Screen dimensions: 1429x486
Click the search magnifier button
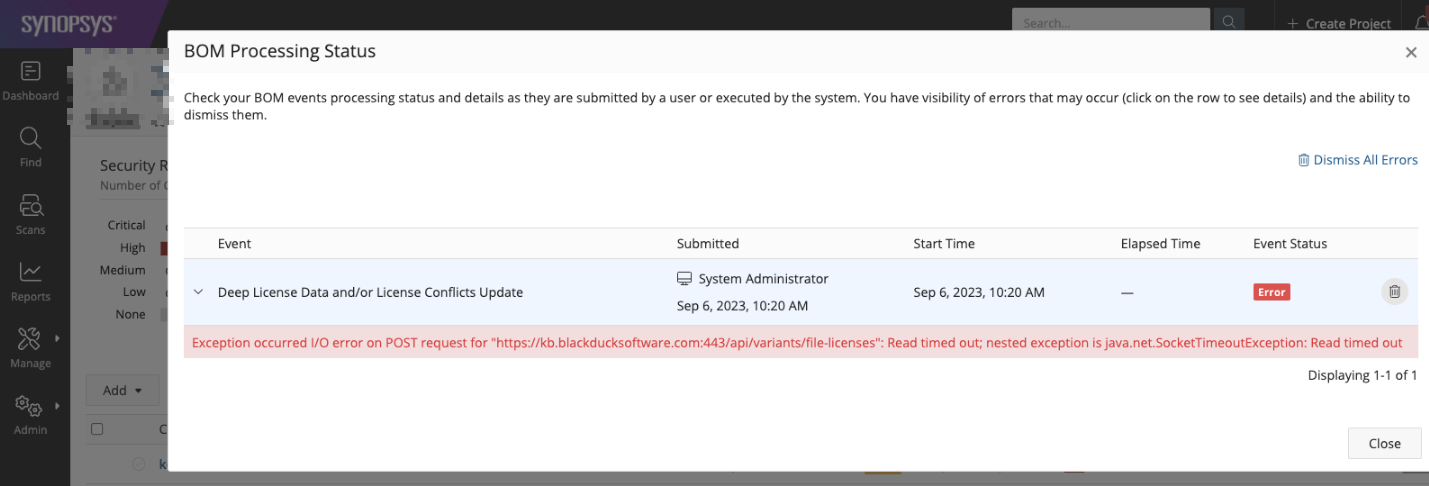tap(1229, 22)
